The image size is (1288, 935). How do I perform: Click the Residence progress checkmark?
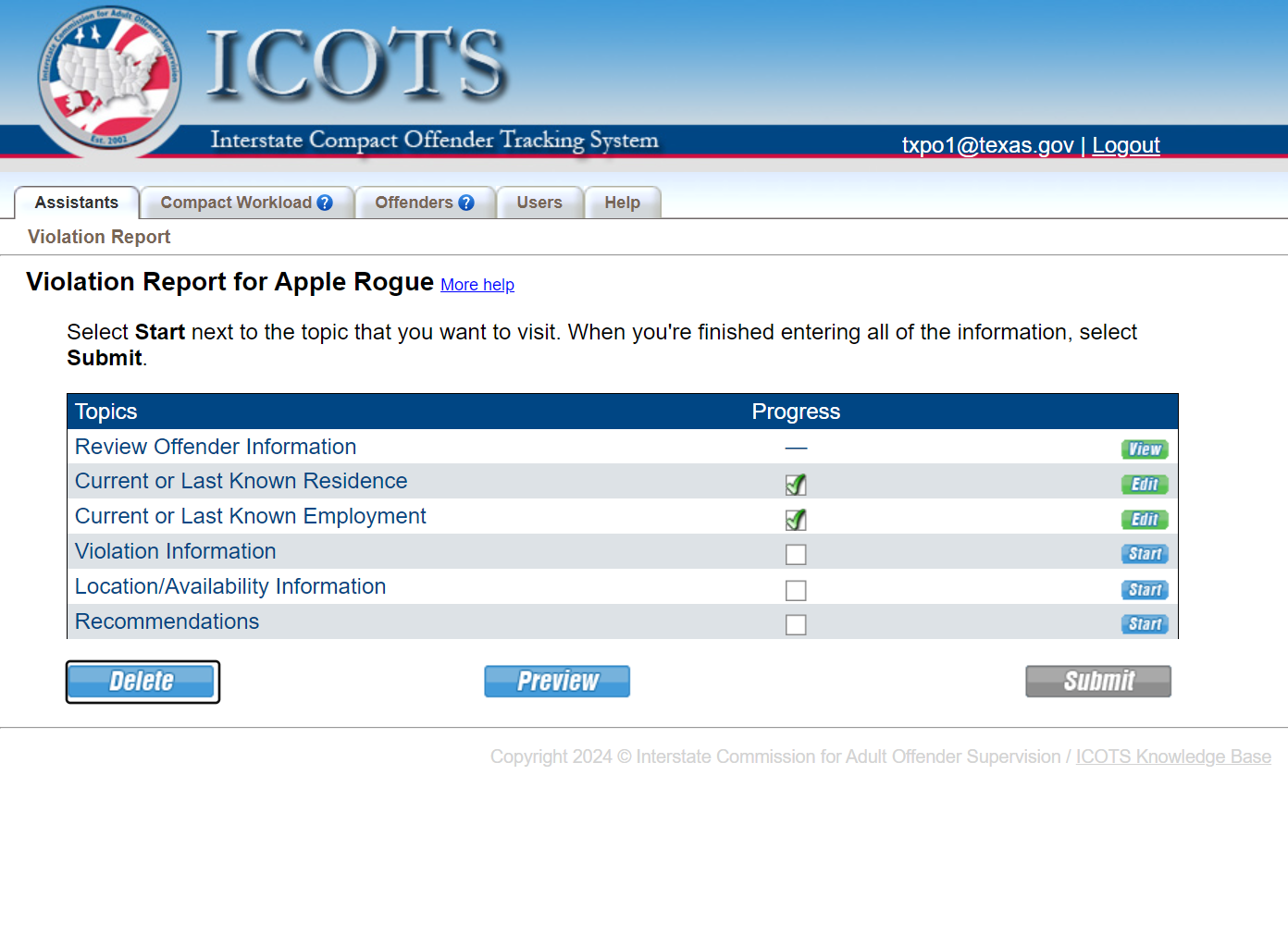796,484
